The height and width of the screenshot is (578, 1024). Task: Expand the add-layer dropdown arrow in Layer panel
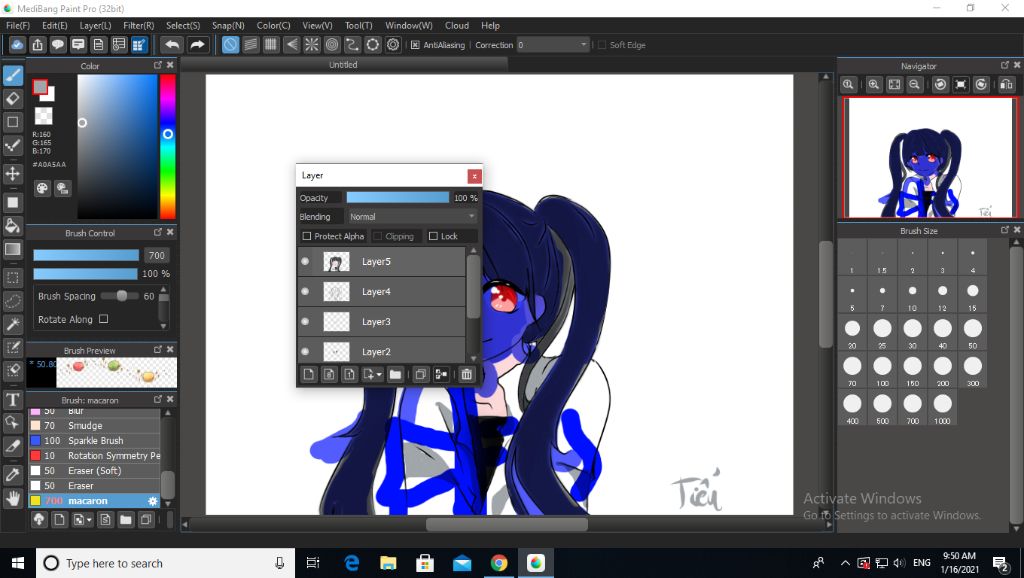coord(379,375)
